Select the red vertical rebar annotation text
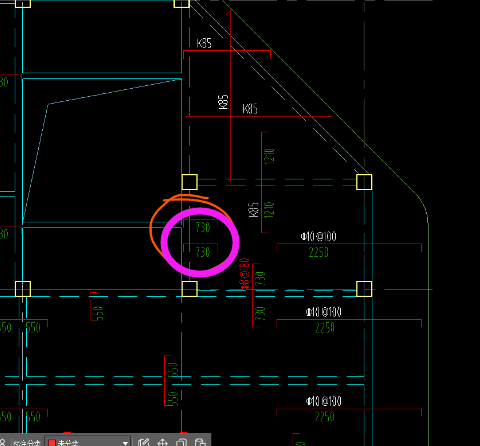 (x=245, y=273)
